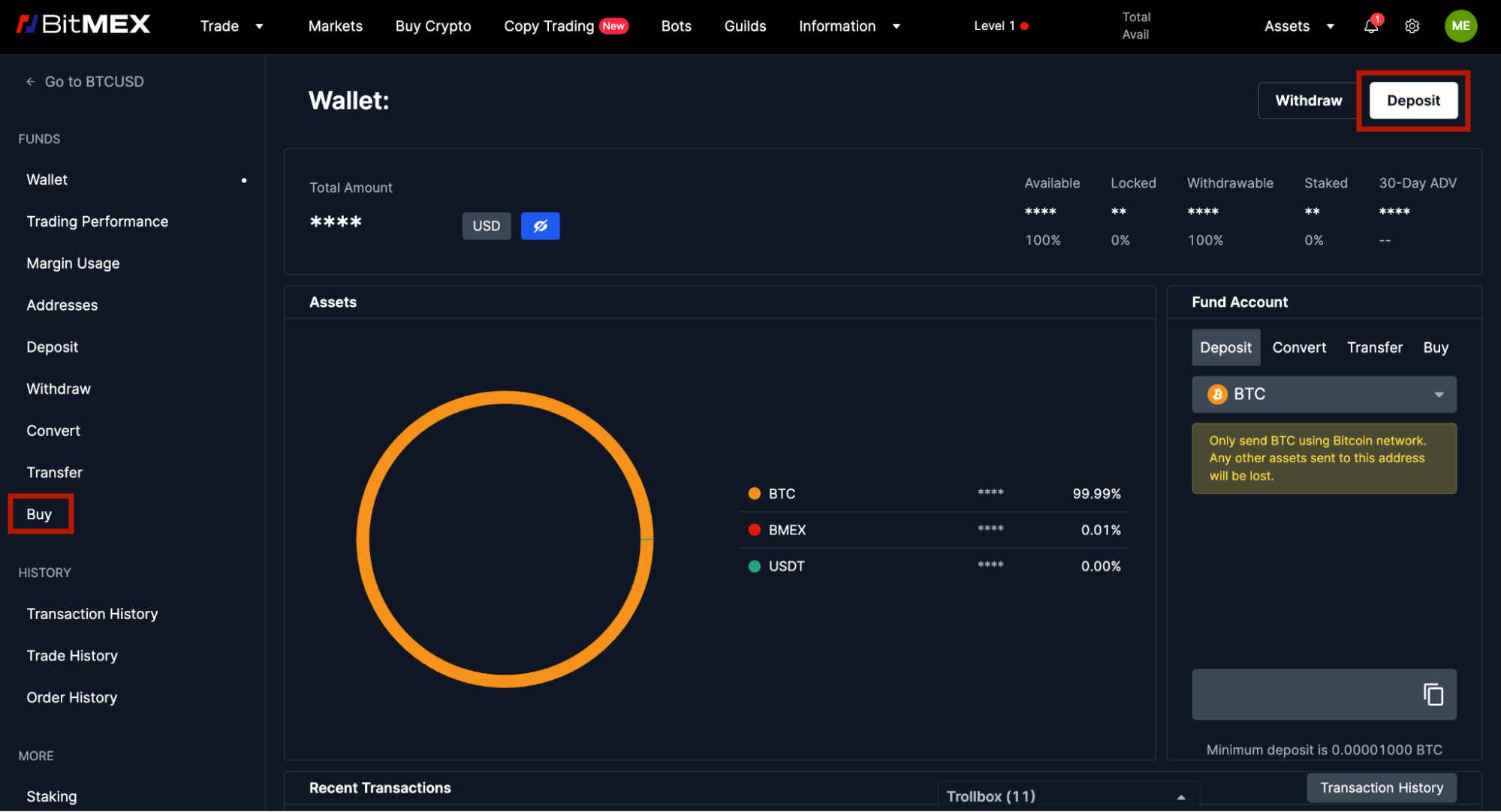Switch to the Convert tab in Fund Account

[1299, 347]
